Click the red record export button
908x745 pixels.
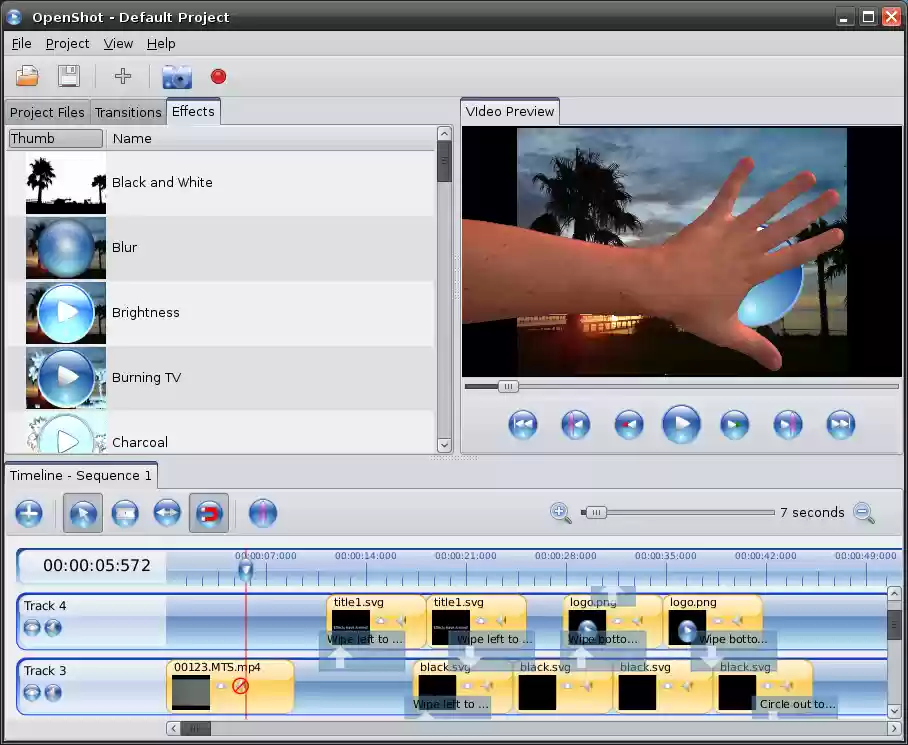click(218, 76)
